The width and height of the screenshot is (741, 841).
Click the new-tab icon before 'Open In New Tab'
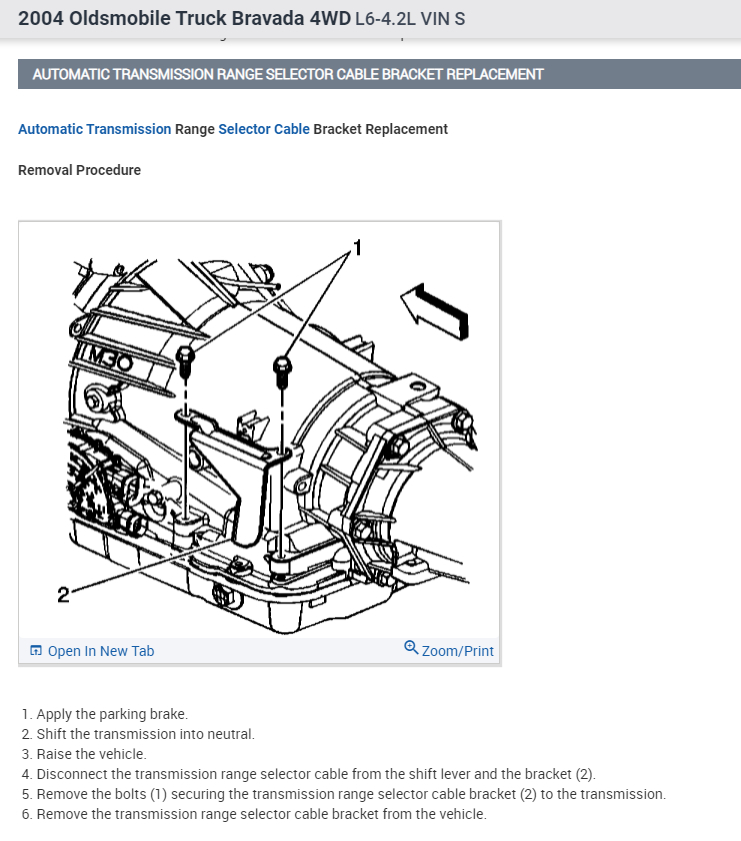click(36, 651)
